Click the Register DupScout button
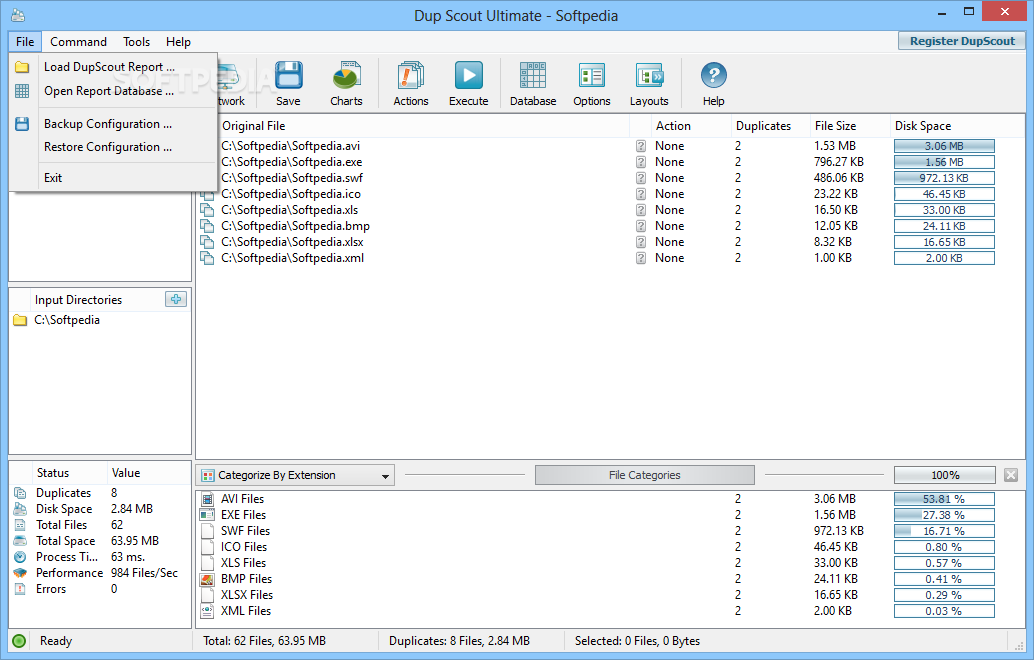 coord(962,41)
